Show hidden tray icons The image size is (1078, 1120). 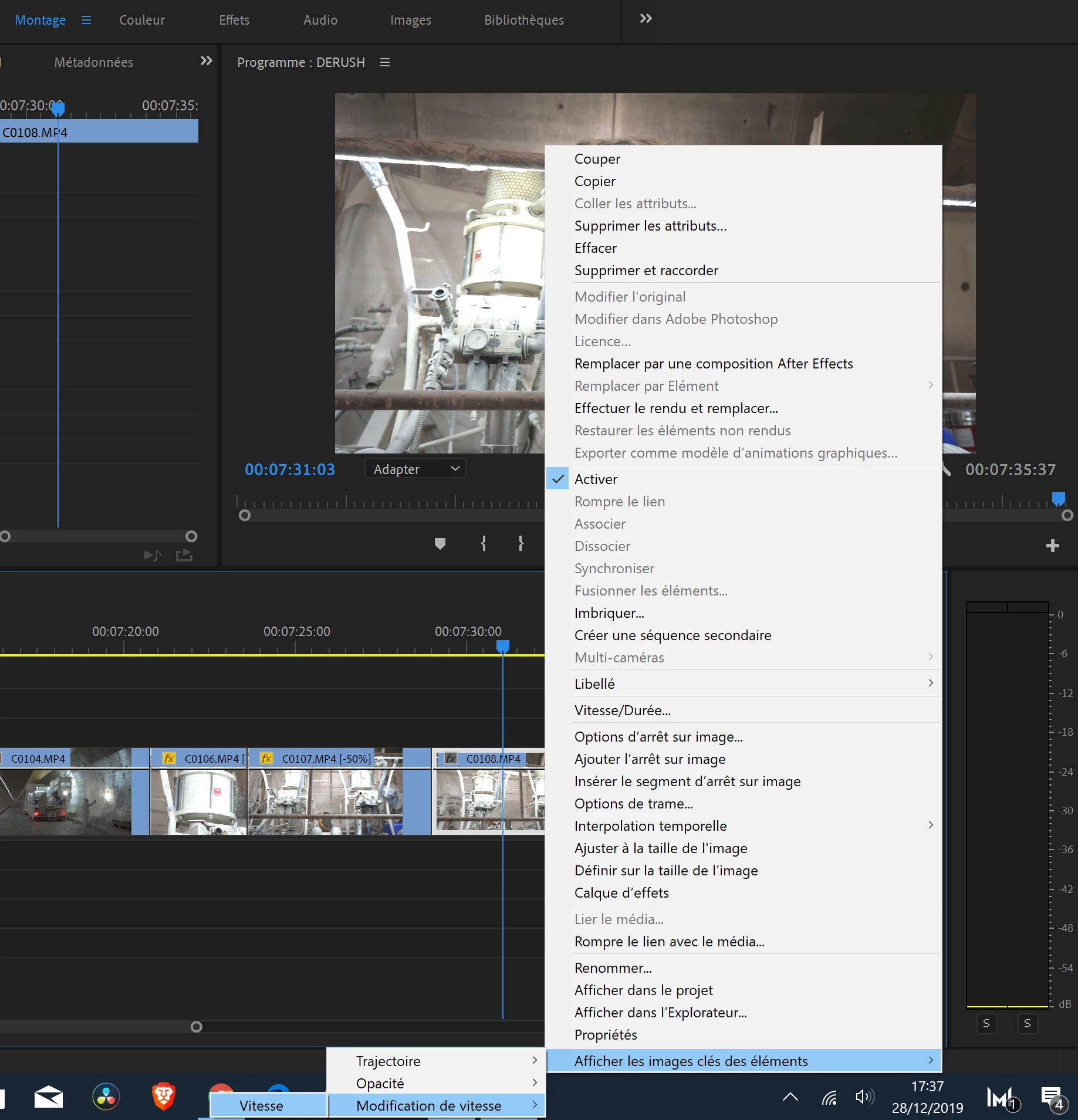coord(790,1096)
